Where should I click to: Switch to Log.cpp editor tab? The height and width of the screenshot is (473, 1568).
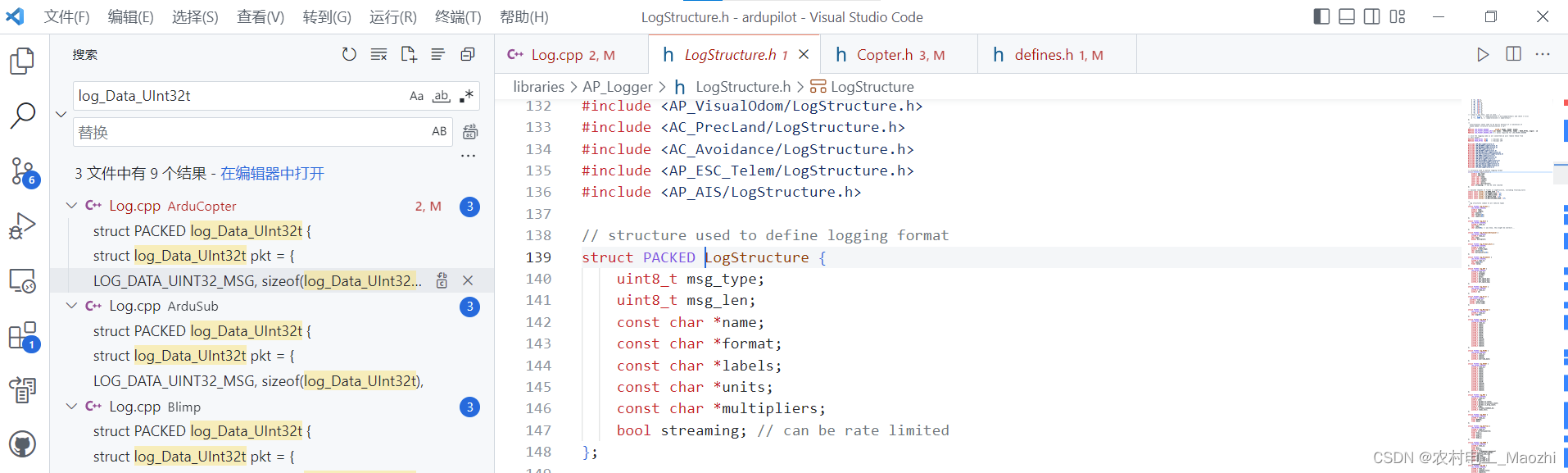pos(571,55)
